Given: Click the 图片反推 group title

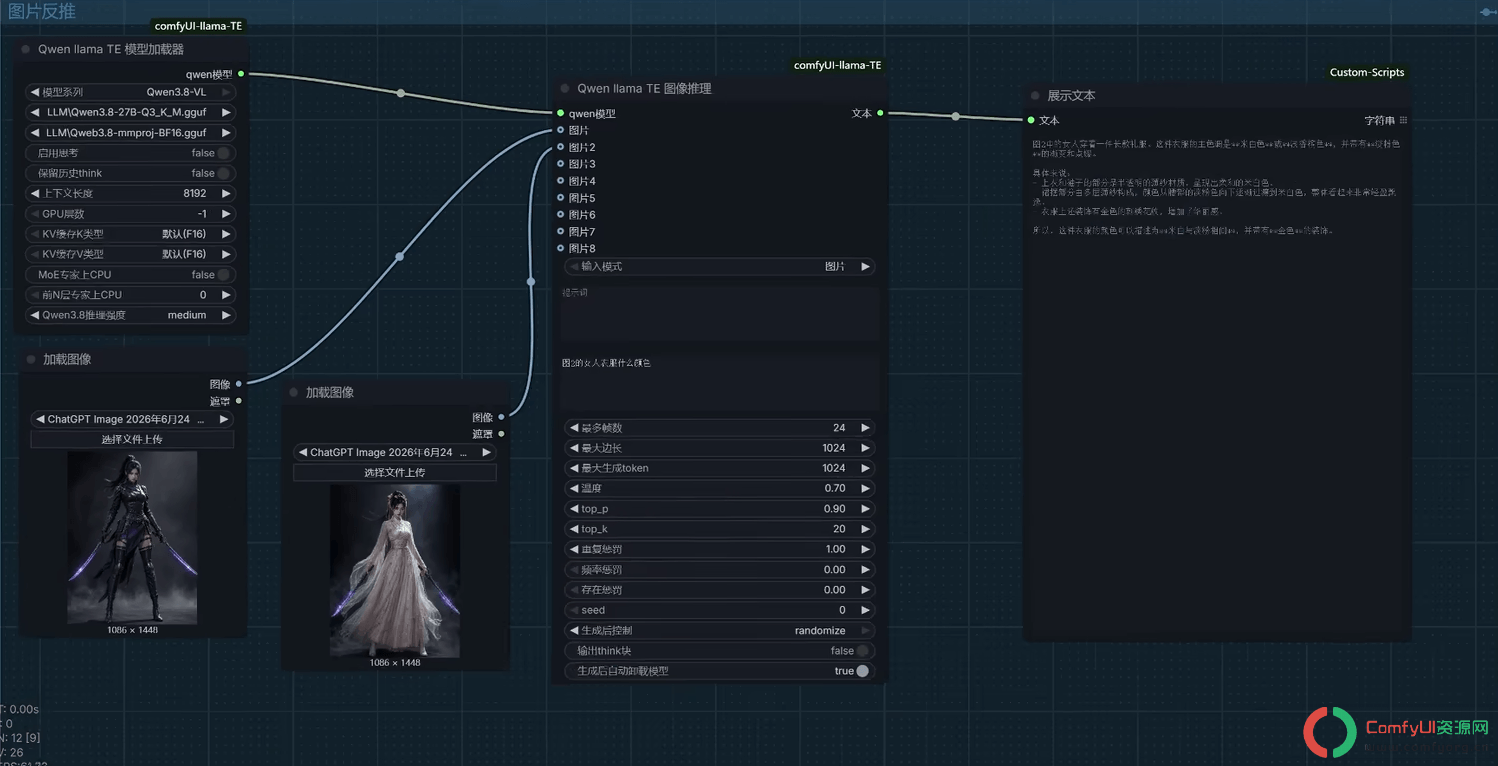Looking at the screenshot, I should coord(41,12).
